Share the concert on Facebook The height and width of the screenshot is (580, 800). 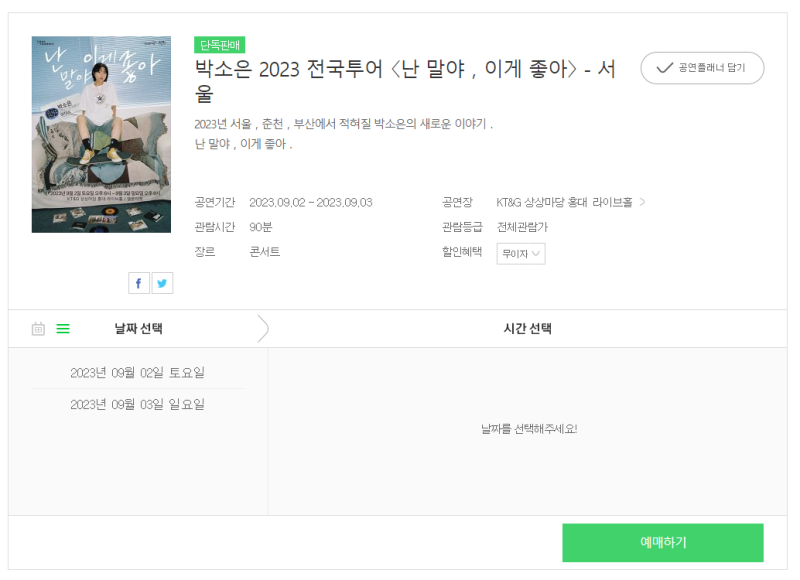click(139, 284)
